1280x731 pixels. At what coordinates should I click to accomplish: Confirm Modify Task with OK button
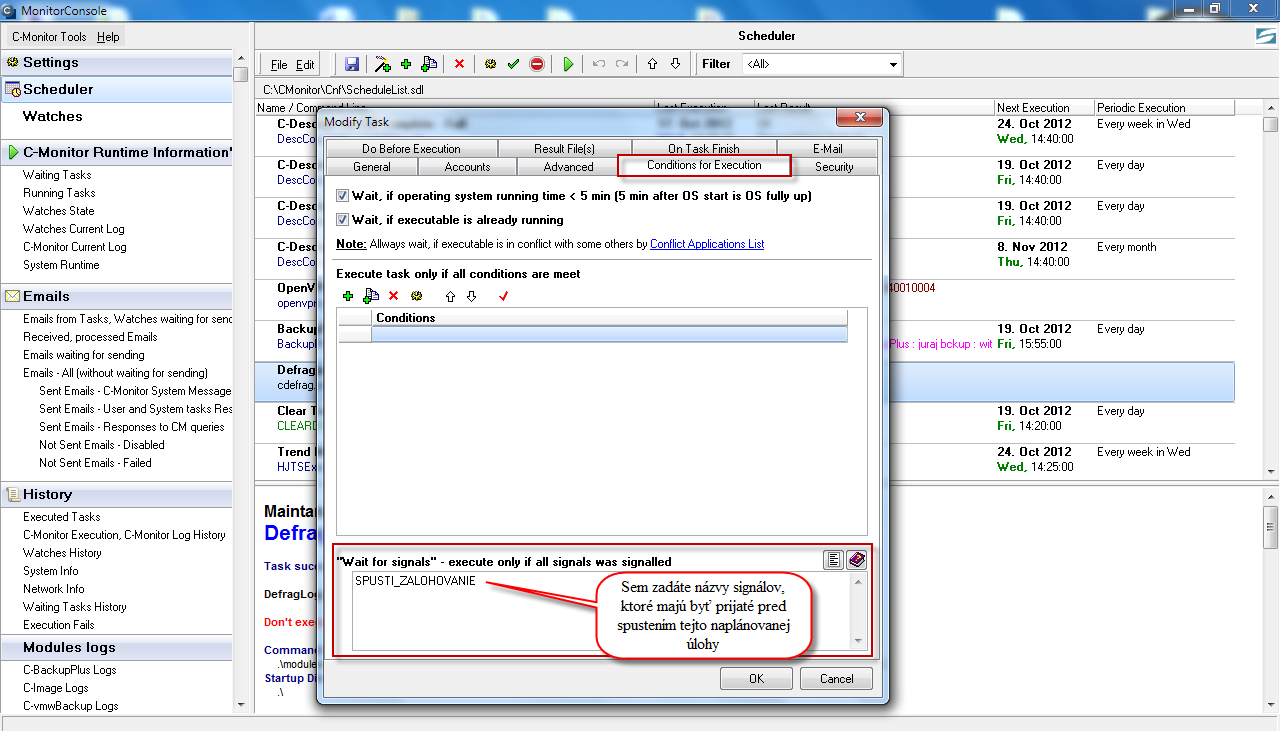(756, 678)
